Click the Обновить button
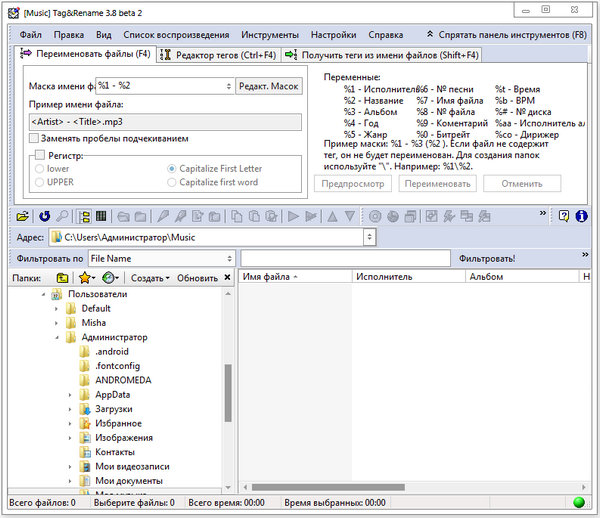The image size is (600, 518). pyautogui.click(x=197, y=277)
